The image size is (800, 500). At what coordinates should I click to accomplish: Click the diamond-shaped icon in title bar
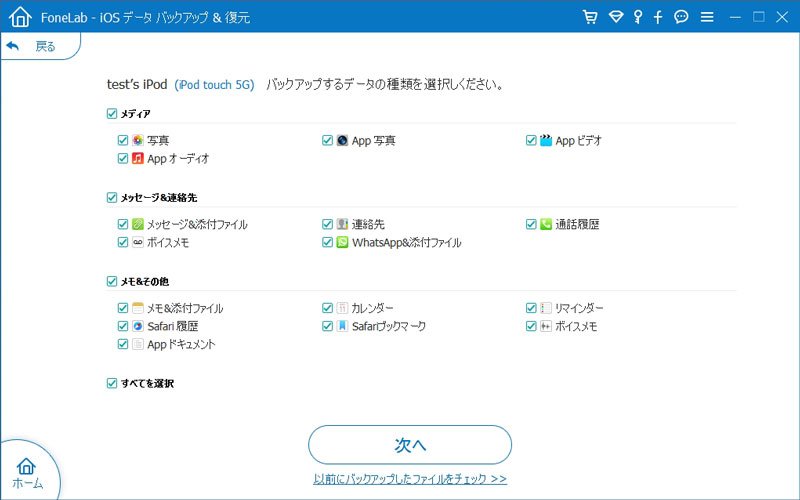(x=616, y=17)
